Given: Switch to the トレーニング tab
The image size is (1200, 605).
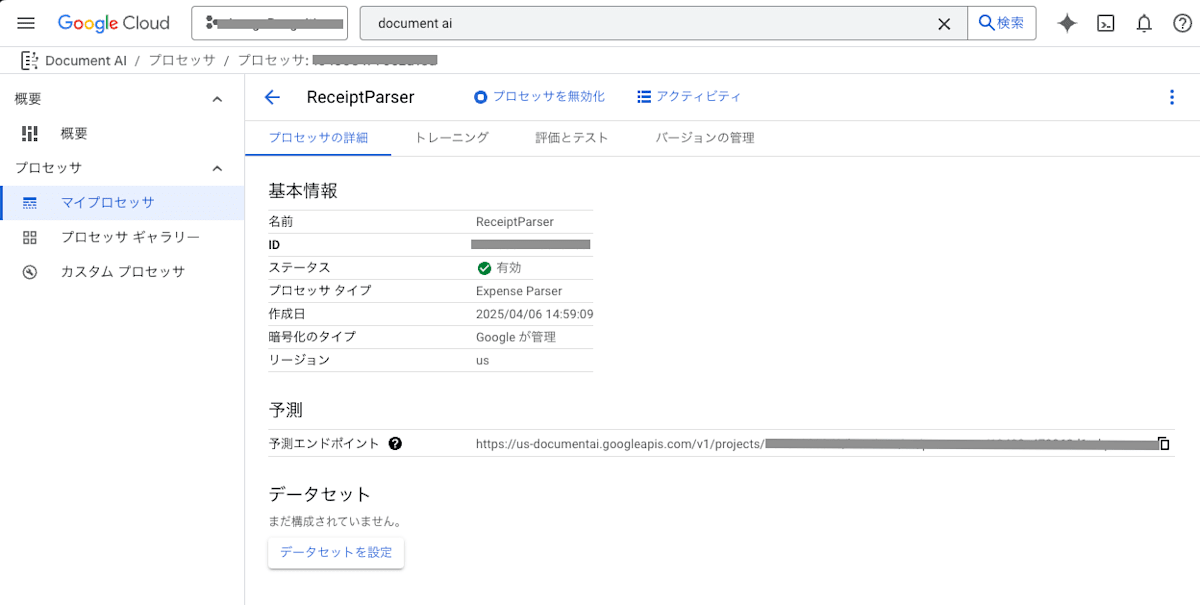Looking at the screenshot, I should pos(452,138).
